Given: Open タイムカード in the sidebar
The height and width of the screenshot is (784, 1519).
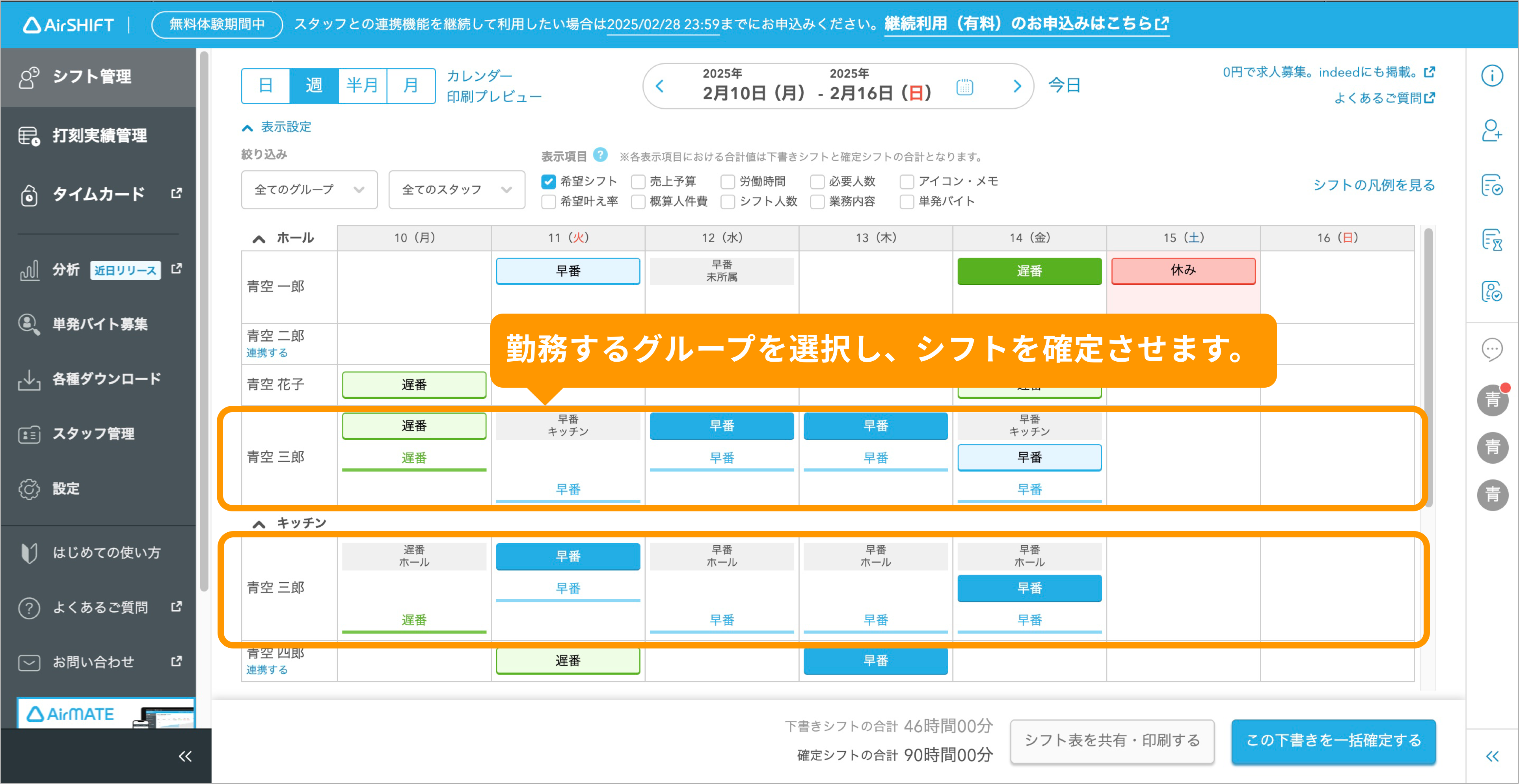Looking at the screenshot, I should click(98, 194).
